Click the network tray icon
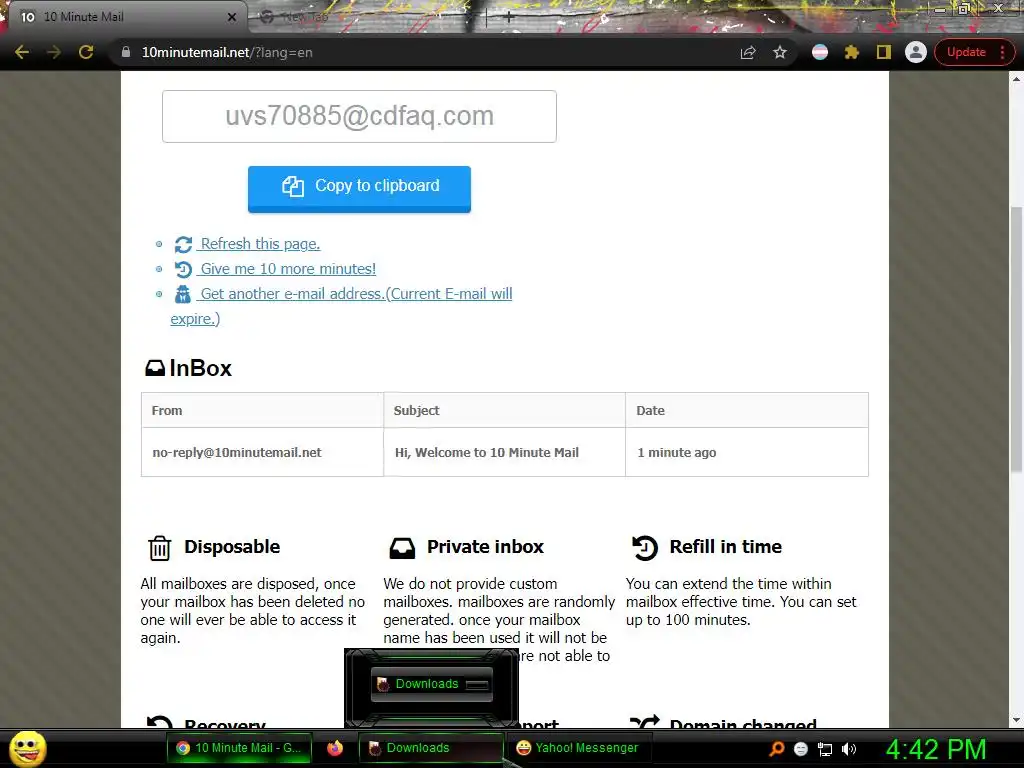This screenshot has width=1024, height=768. (825, 749)
